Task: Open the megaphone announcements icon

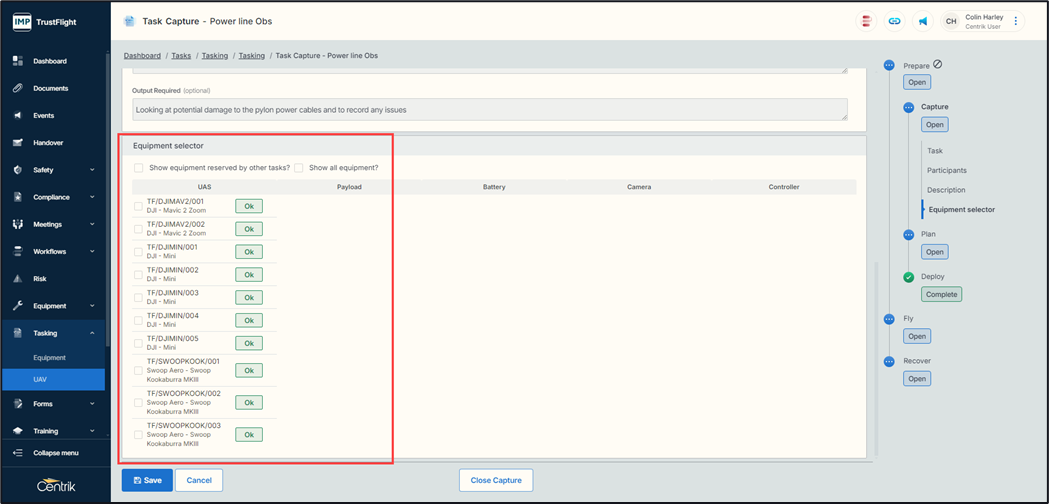Action: pyautogui.click(x=922, y=21)
